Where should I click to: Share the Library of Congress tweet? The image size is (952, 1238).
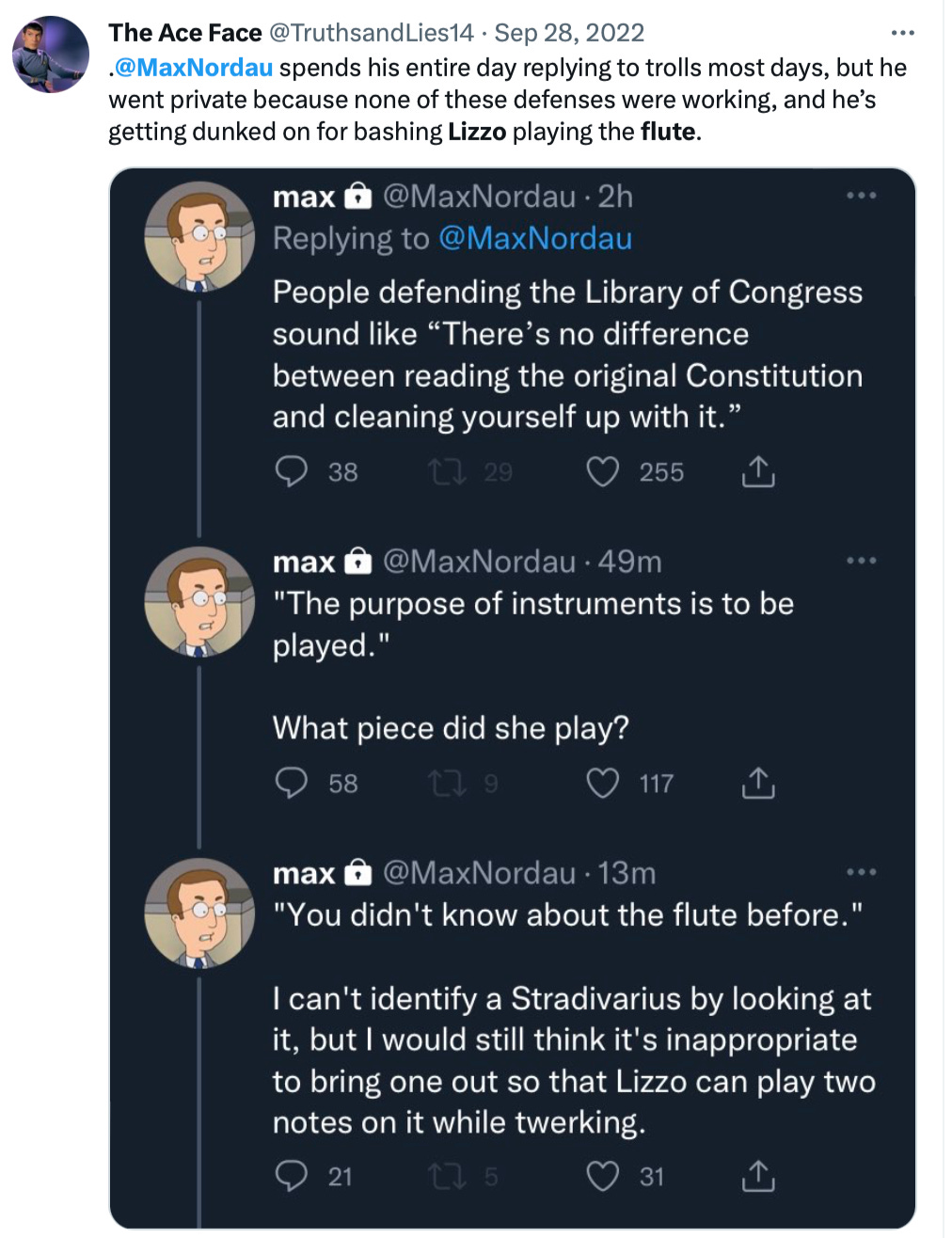coord(758,471)
